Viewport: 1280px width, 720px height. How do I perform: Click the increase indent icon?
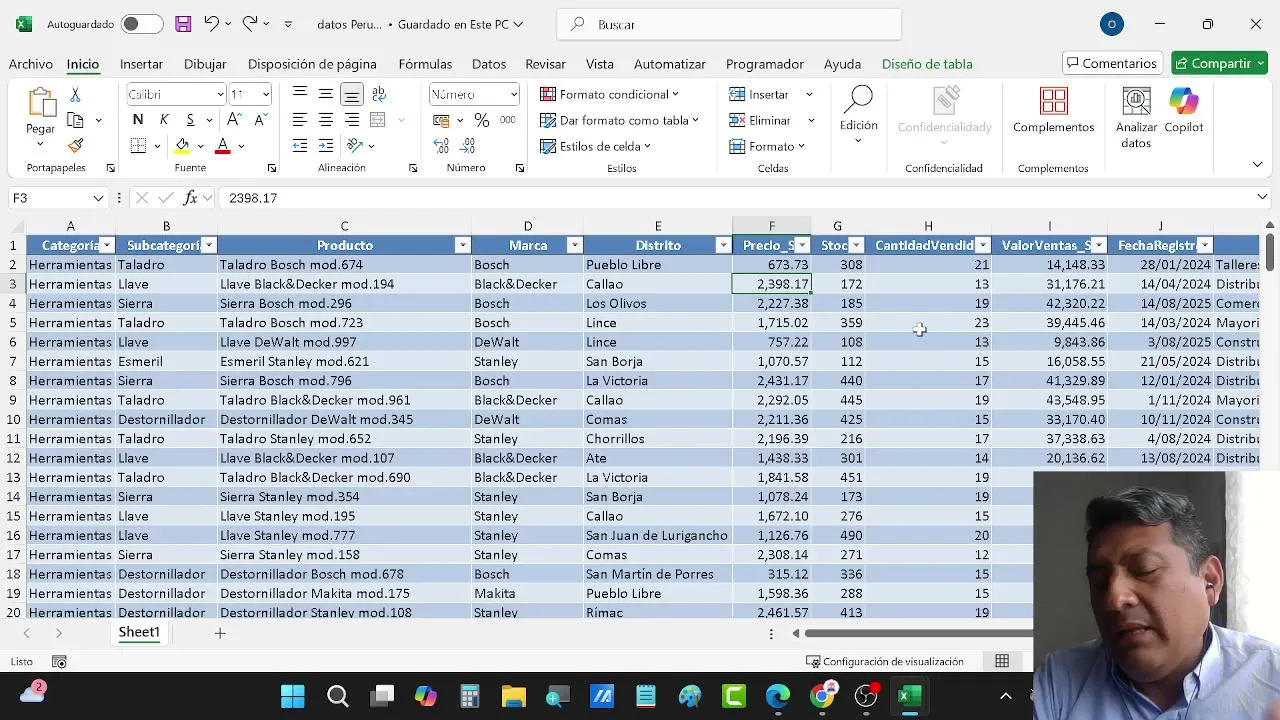(325, 146)
